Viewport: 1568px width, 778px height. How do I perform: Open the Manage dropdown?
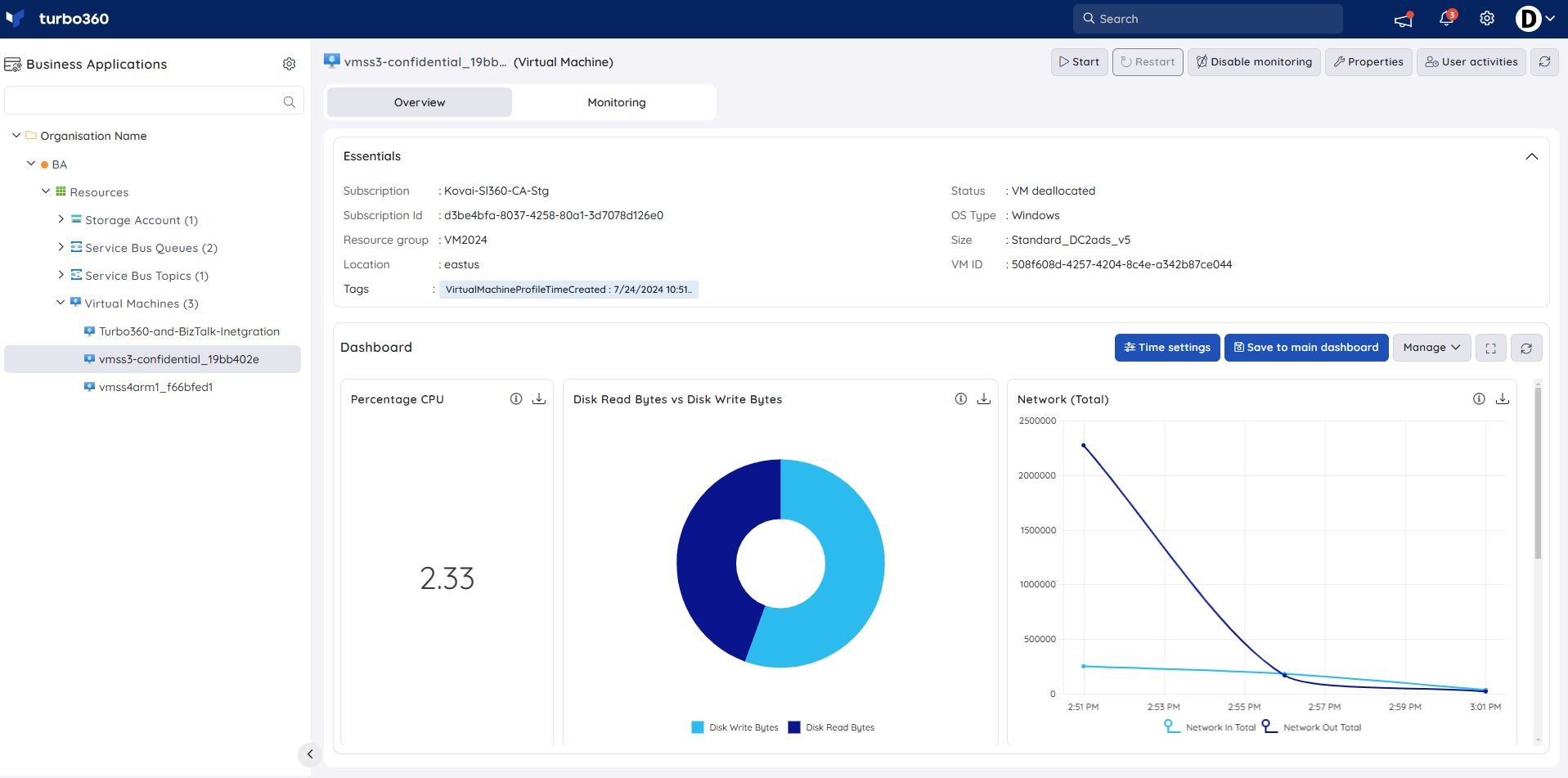click(1431, 348)
